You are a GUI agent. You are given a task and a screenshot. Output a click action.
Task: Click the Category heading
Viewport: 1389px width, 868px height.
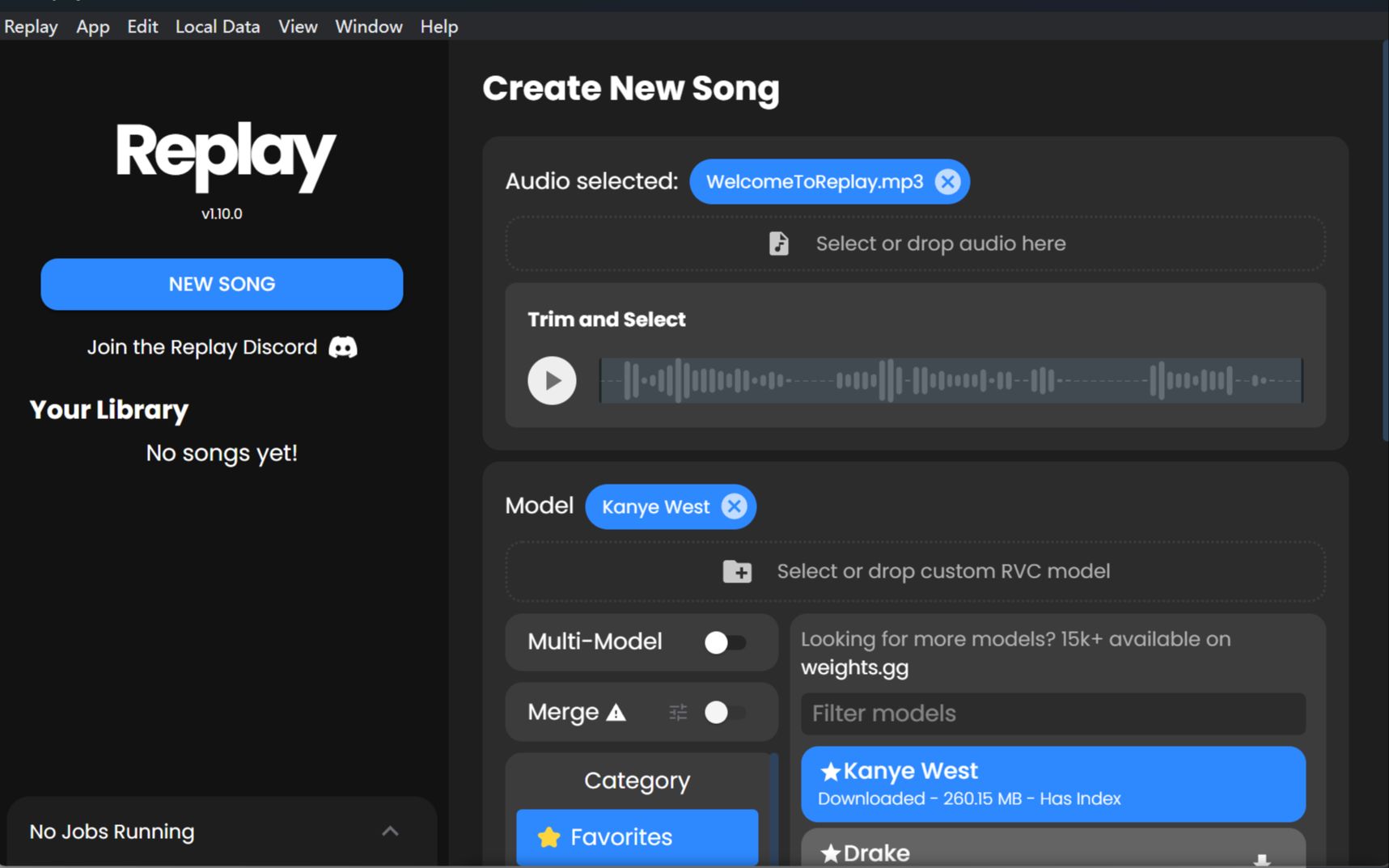click(637, 781)
